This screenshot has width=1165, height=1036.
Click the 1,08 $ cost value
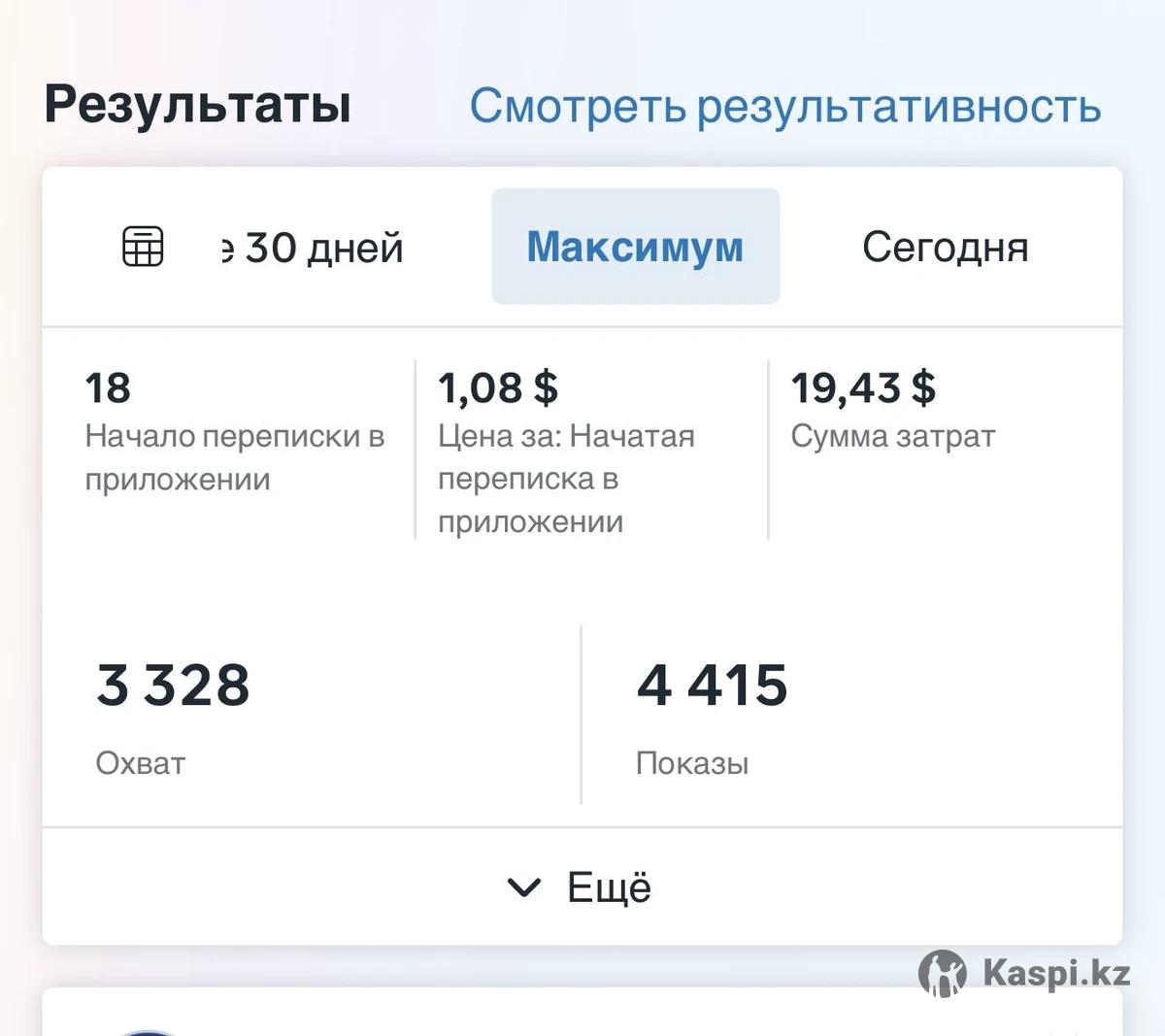[498, 388]
